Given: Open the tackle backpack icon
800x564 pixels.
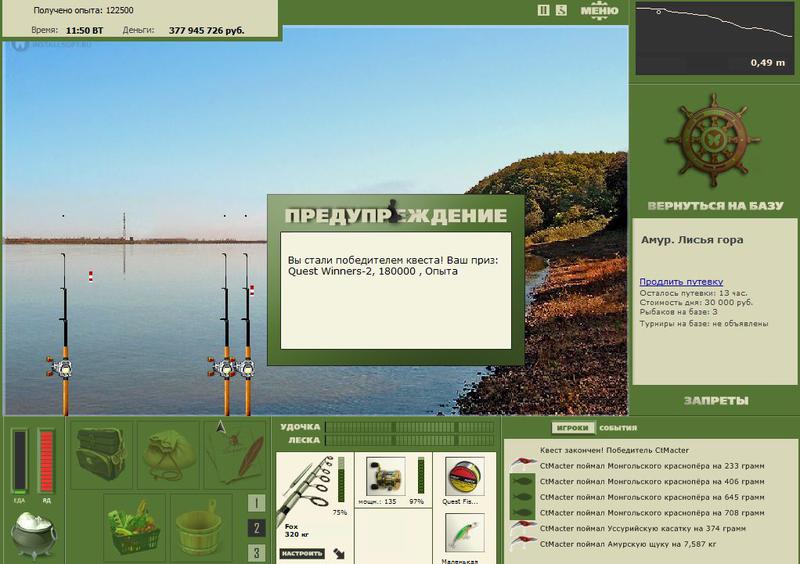Looking at the screenshot, I should [102, 454].
